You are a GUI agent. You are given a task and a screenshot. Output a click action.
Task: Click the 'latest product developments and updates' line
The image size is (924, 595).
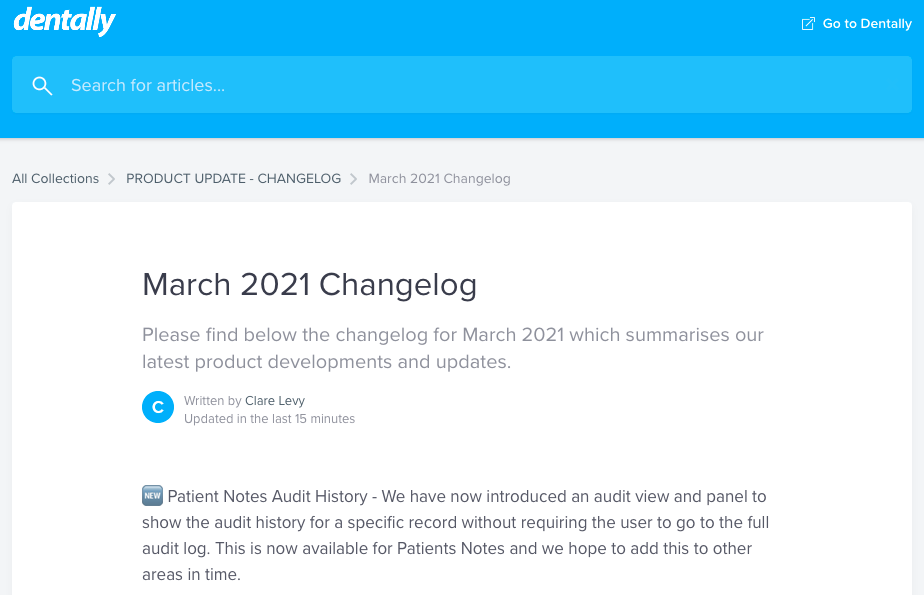(x=326, y=362)
